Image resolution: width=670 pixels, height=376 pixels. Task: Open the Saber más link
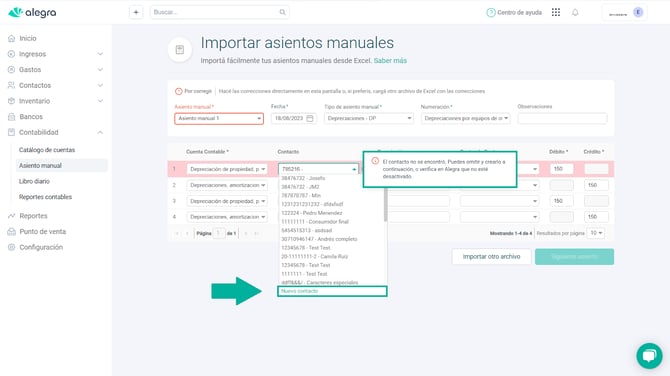[390, 61]
